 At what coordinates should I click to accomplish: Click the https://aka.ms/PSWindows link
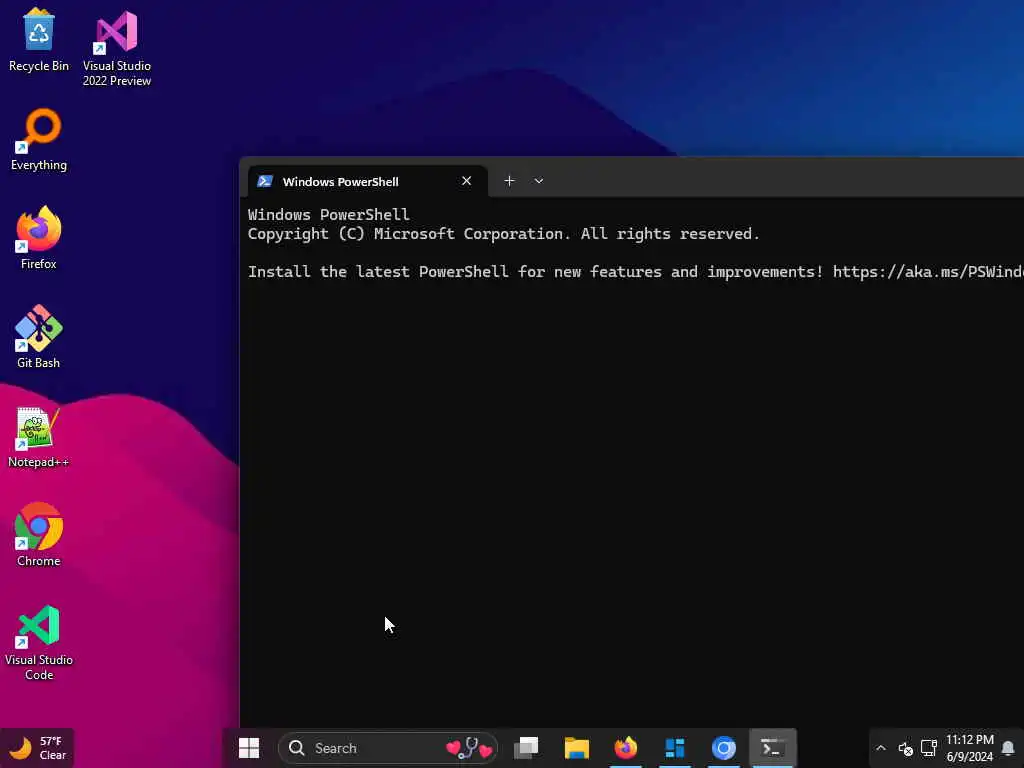click(928, 272)
